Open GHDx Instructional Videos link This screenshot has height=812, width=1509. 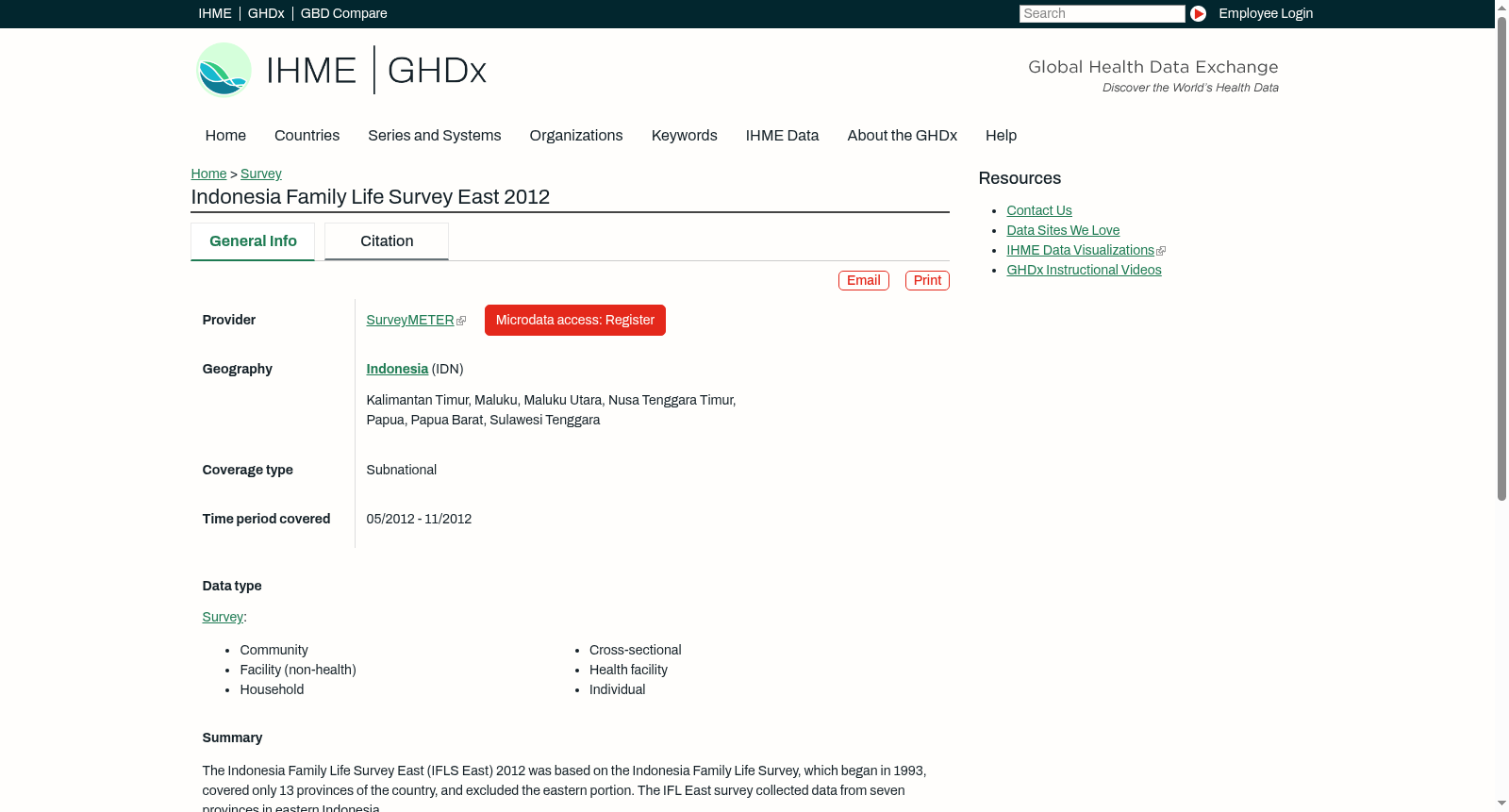point(1084,270)
